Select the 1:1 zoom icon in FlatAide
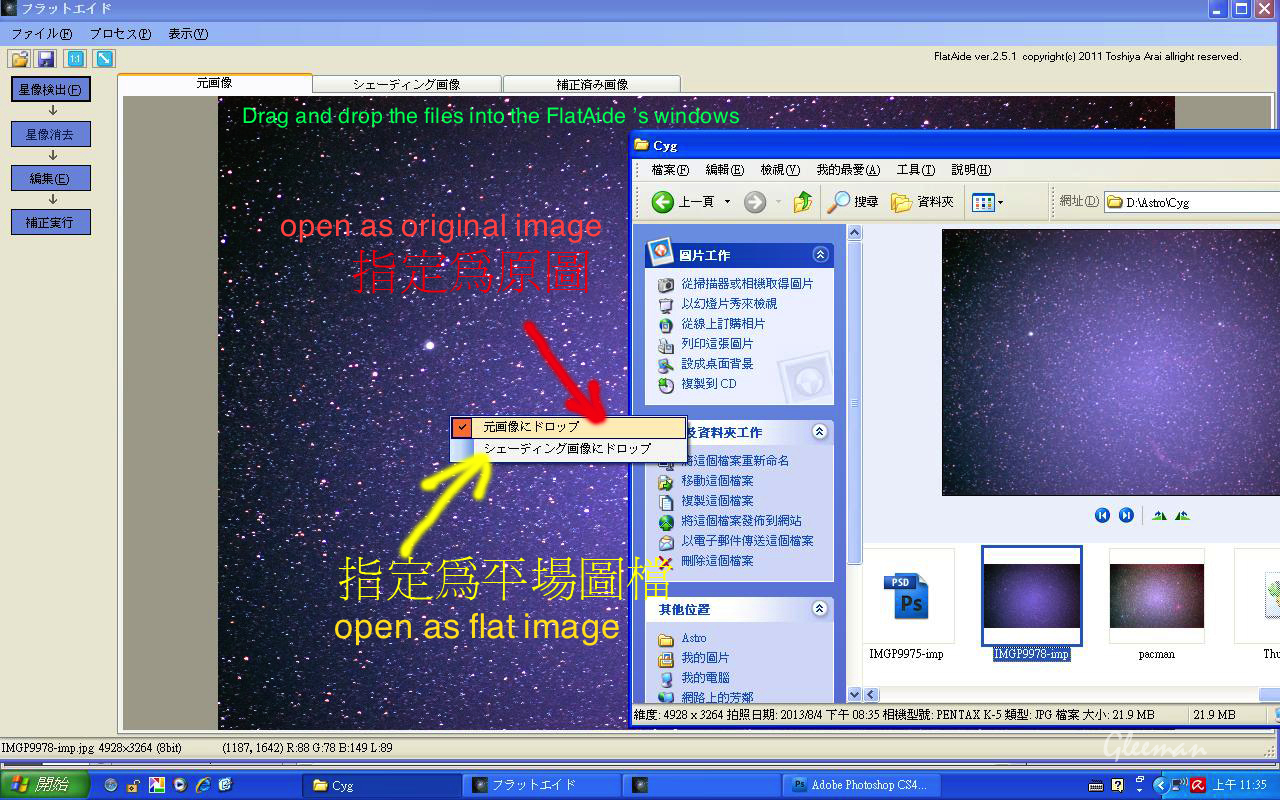 (x=75, y=58)
